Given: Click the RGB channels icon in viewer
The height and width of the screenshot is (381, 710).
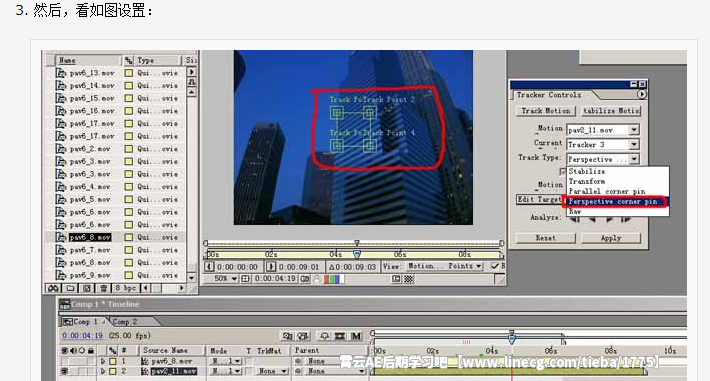Looking at the screenshot, I should (x=333, y=279).
